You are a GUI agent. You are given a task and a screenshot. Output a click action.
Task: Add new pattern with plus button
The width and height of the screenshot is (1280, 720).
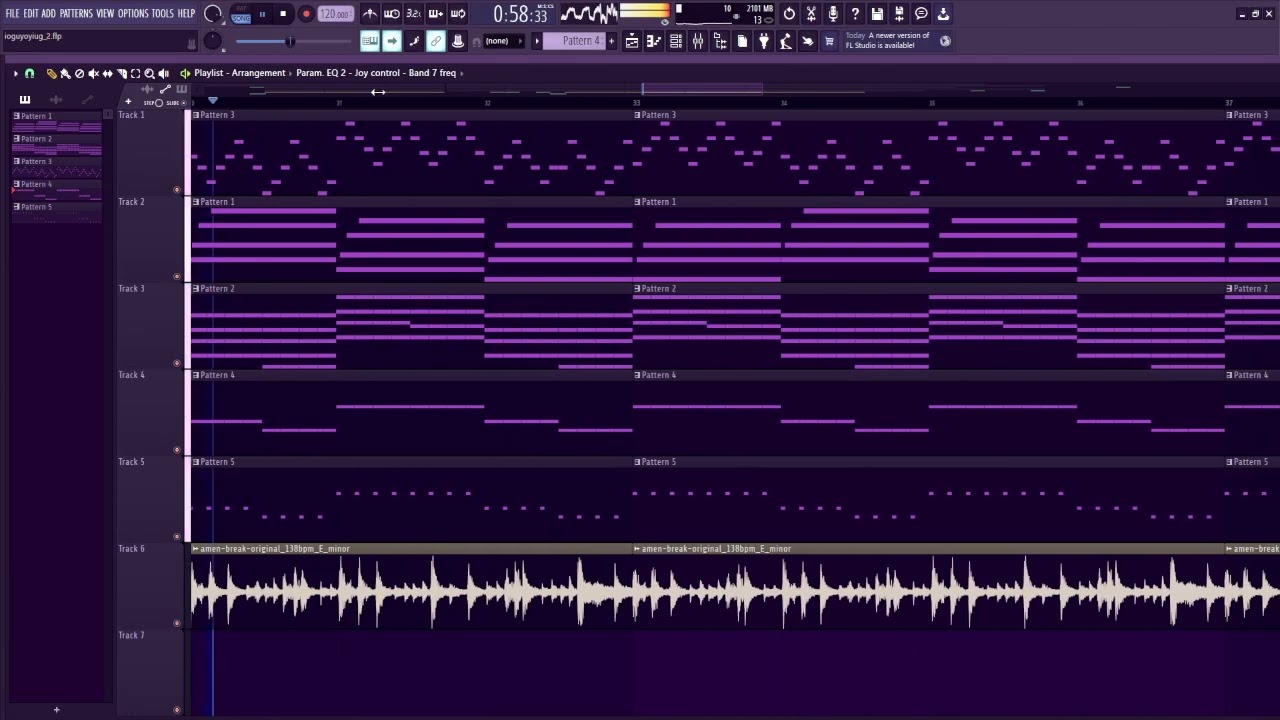tap(611, 41)
